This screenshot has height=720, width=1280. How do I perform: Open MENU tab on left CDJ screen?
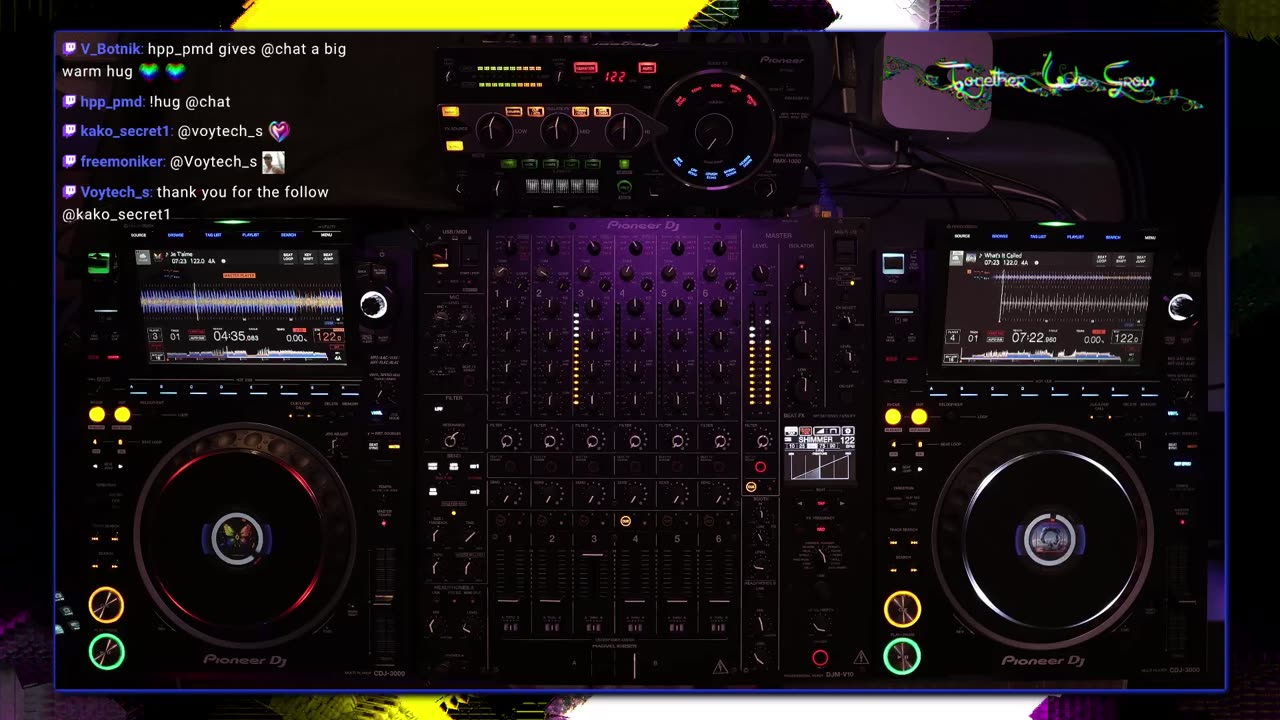[326, 235]
